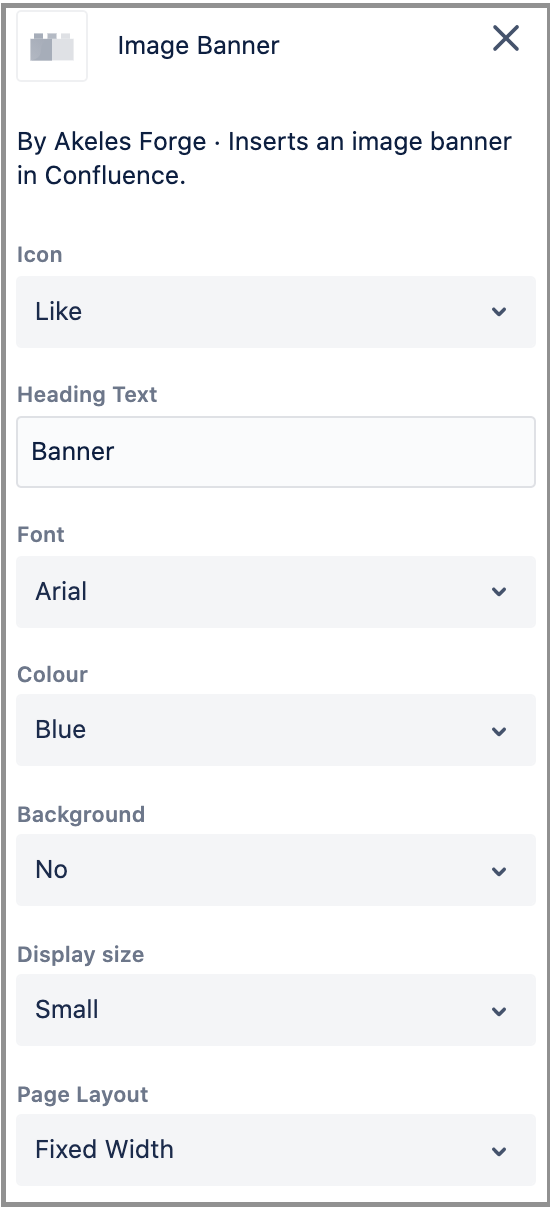
Task: Click the Heading Text field label
Action: 87,395
